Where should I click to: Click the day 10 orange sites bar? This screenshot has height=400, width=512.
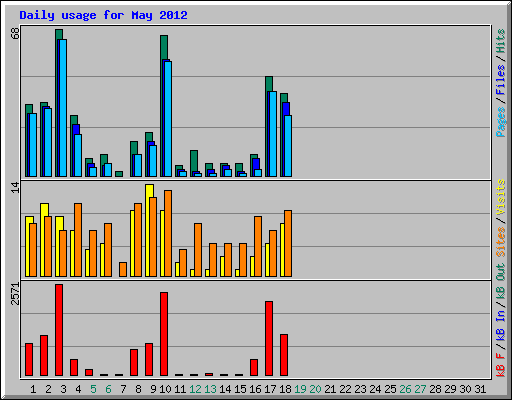(168, 233)
